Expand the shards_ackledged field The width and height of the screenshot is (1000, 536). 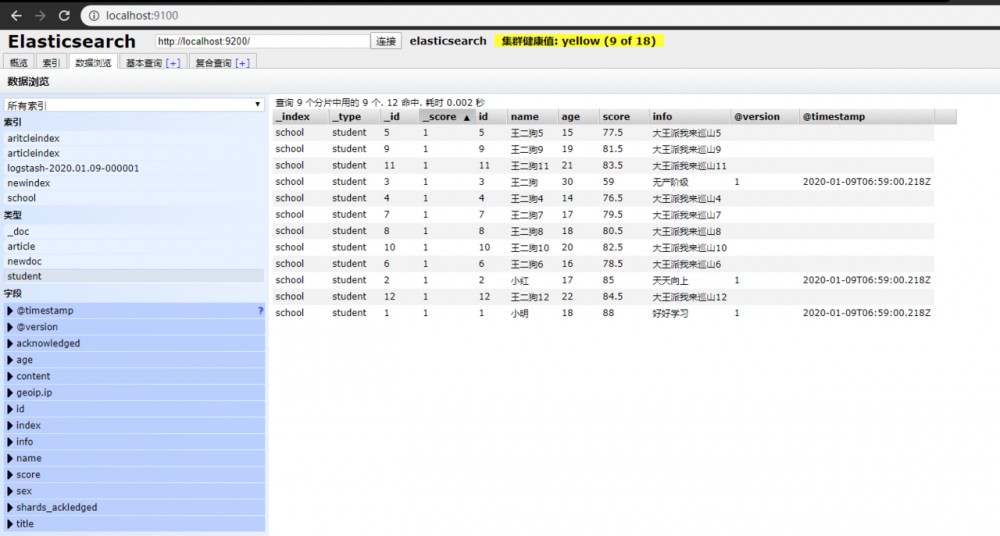coord(10,507)
